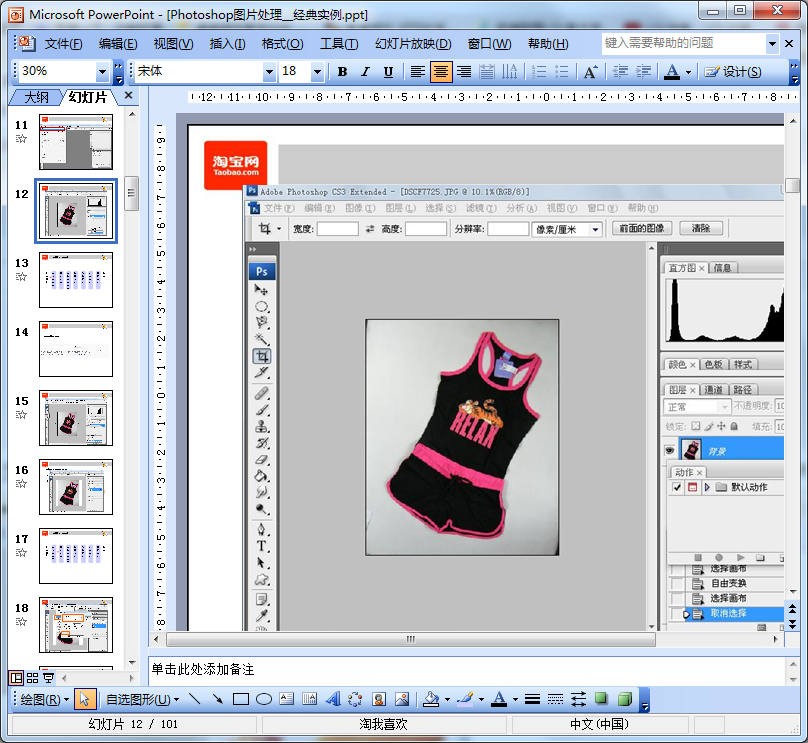Viewport: 808px width, 743px height.
Task: Switch to the 大纲 outline tab
Action: pyautogui.click(x=36, y=97)
